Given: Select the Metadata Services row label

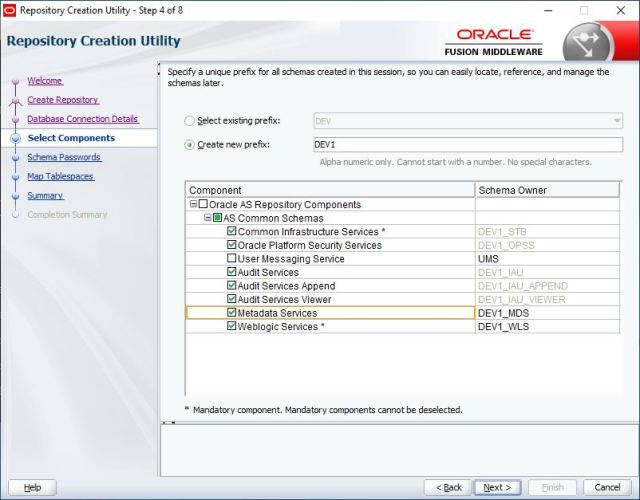Looking at the screenshot, I should tap(277, 313).
